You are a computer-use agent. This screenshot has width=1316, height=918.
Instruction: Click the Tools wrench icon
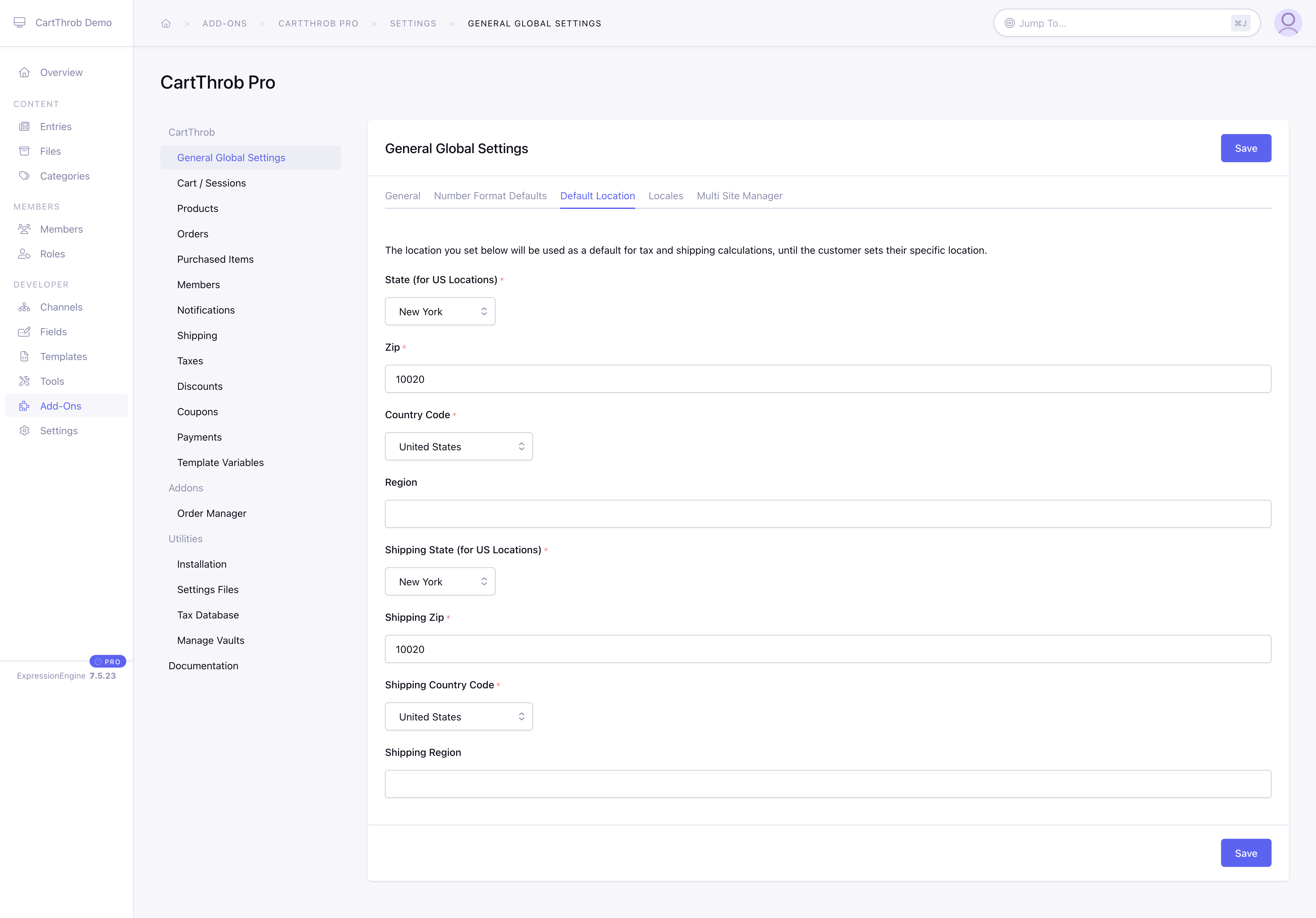[x=24, y=381]
